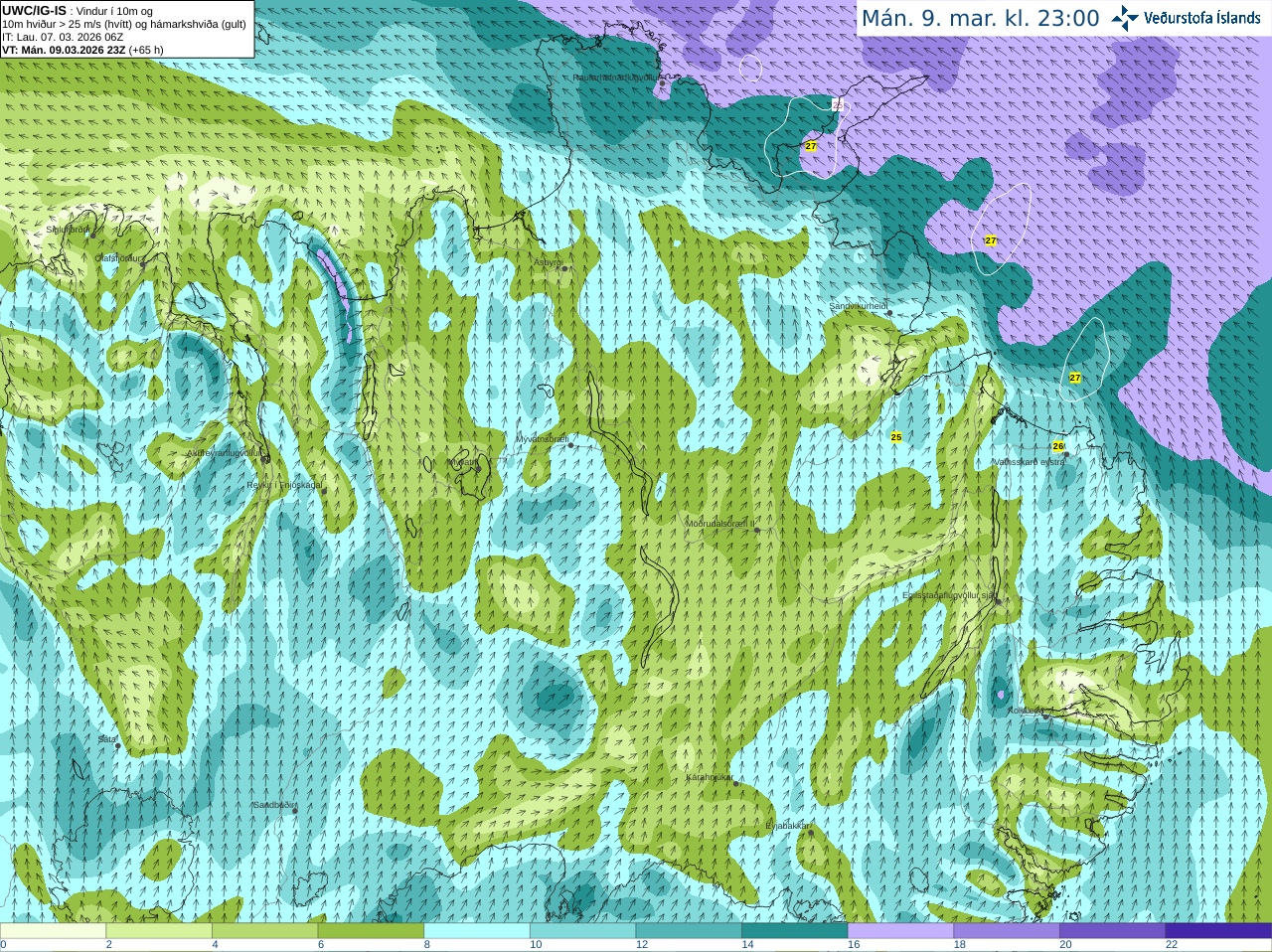Click the Vatnsskarð eystra station label
The height and width of the screenshot is (952, 1272).
pos(1030,461)
